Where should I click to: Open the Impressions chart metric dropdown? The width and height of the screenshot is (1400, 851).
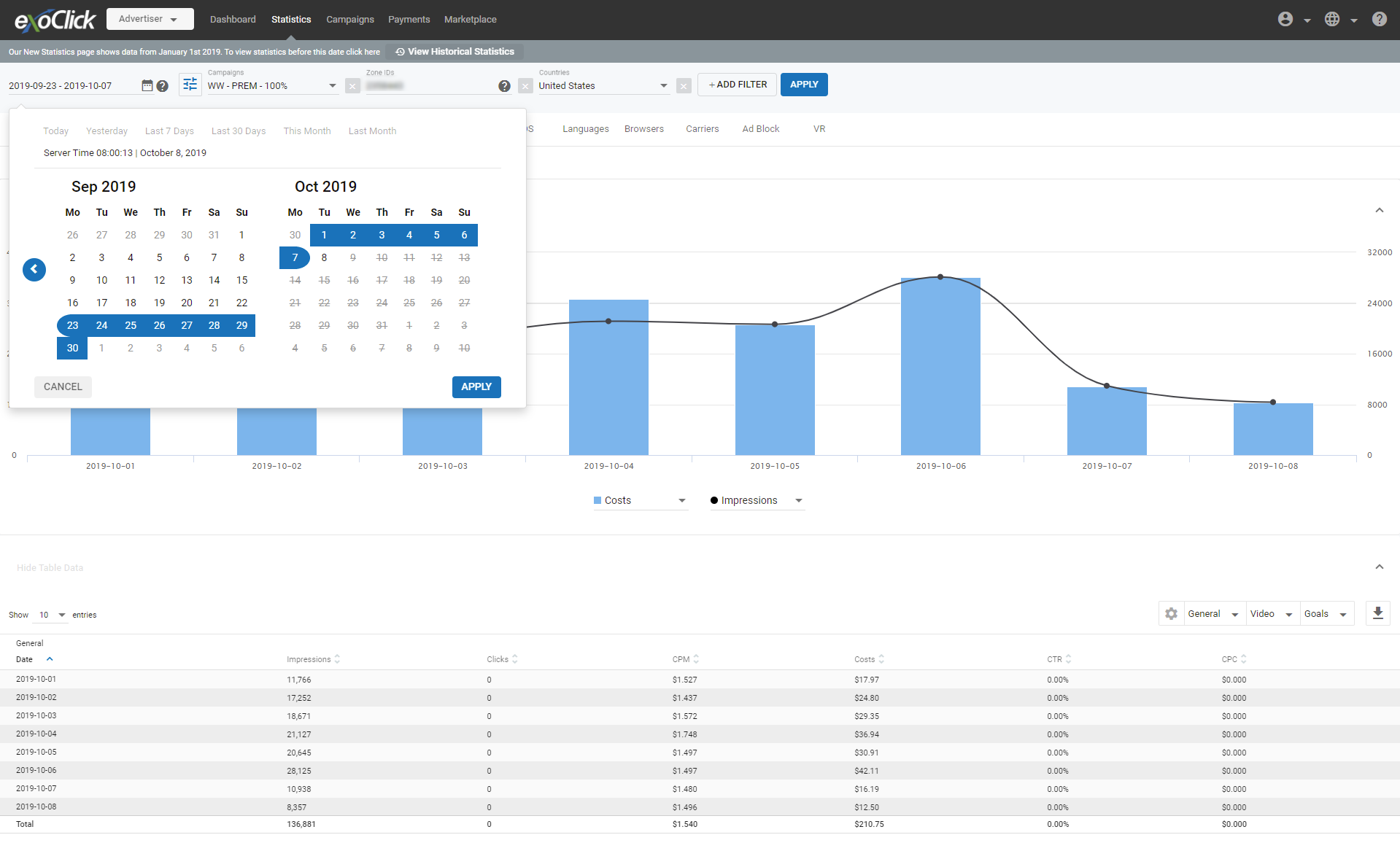click(757, 500)
